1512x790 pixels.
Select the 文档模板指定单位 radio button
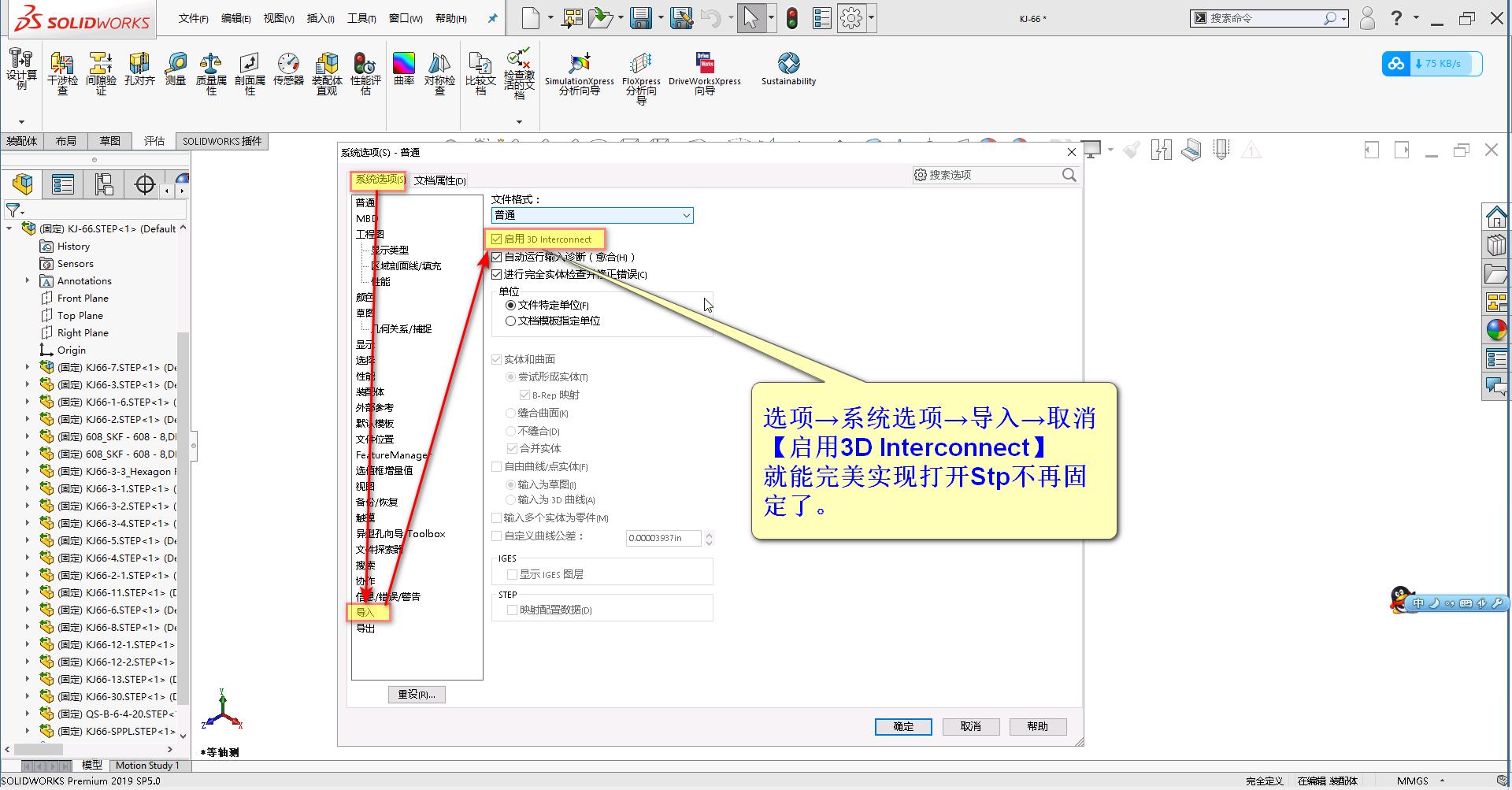[510, 321]
